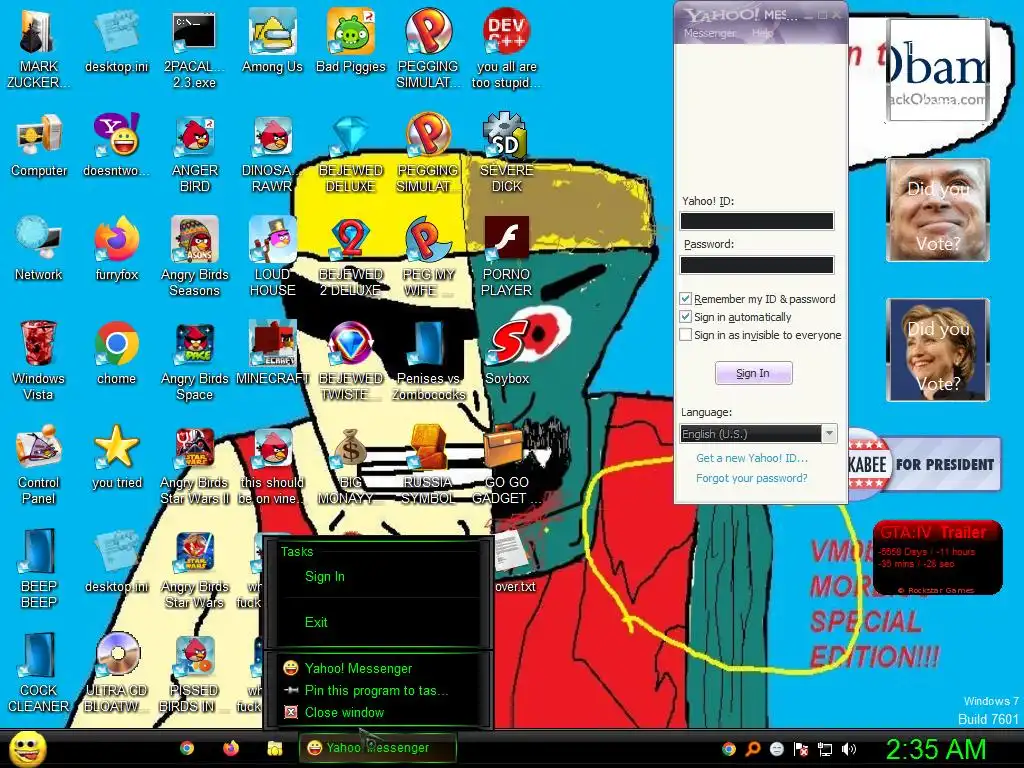Select Yahoo! Messenger jump list entry
1024x768 pixels.
(358, 668)
